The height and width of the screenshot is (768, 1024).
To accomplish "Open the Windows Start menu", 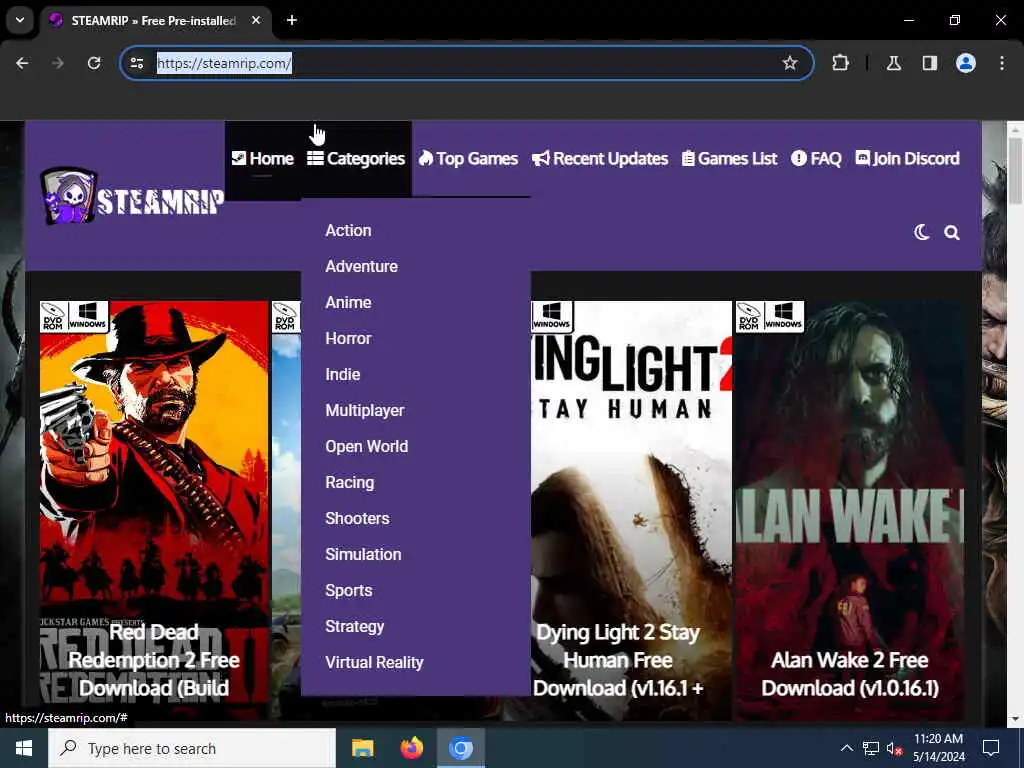I will pyautogui.click(x=24, y=748).
